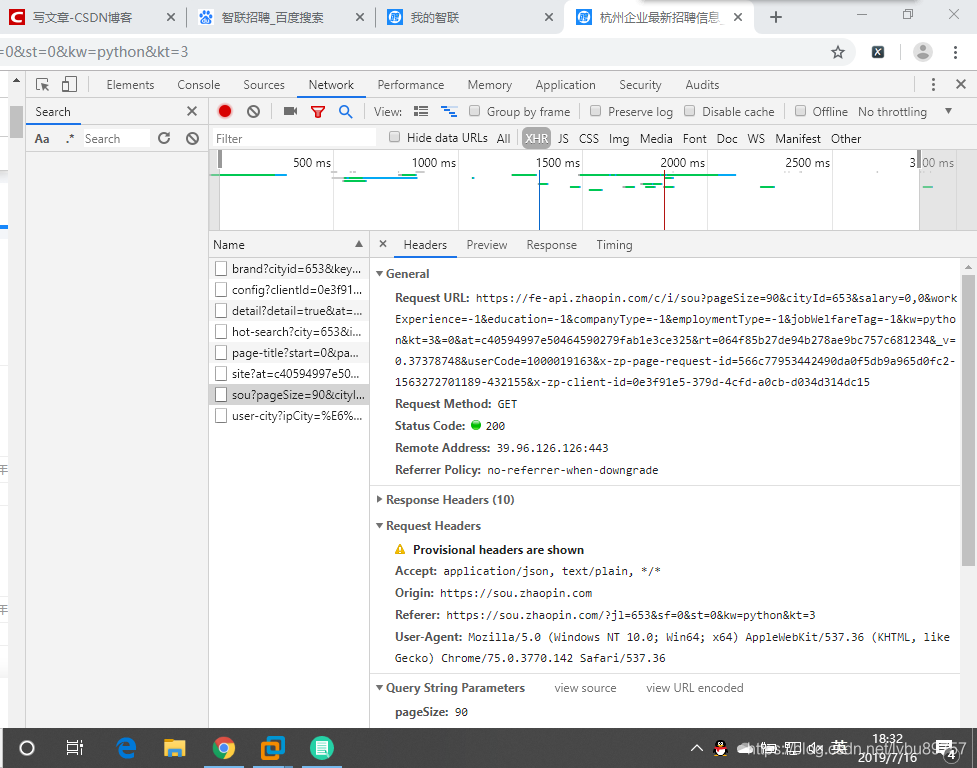Open Cortana search circle on taskbar

(x=27, y=747)
